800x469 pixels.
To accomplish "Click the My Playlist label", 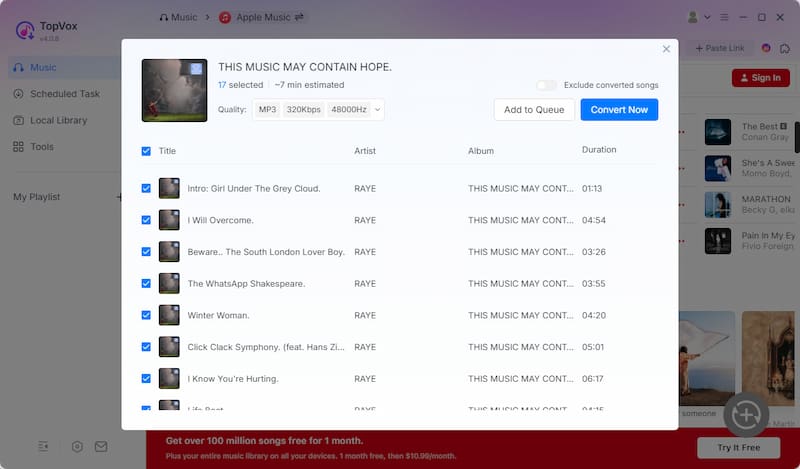I will (x=37, y=197).
